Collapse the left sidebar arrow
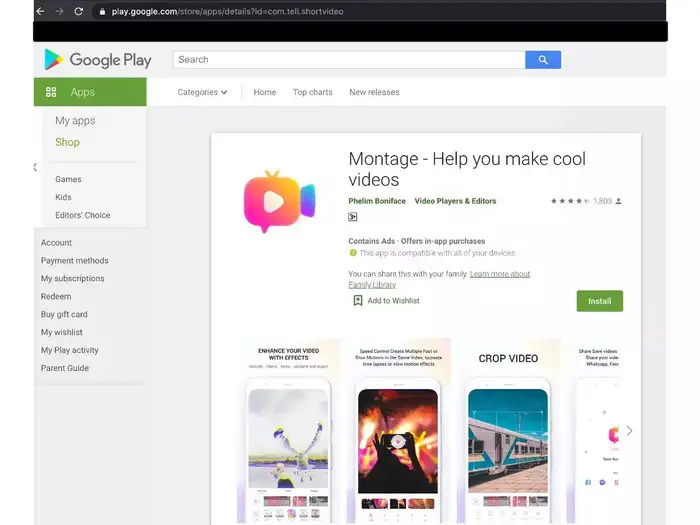The image size is (700, 525). coord(35,167)
